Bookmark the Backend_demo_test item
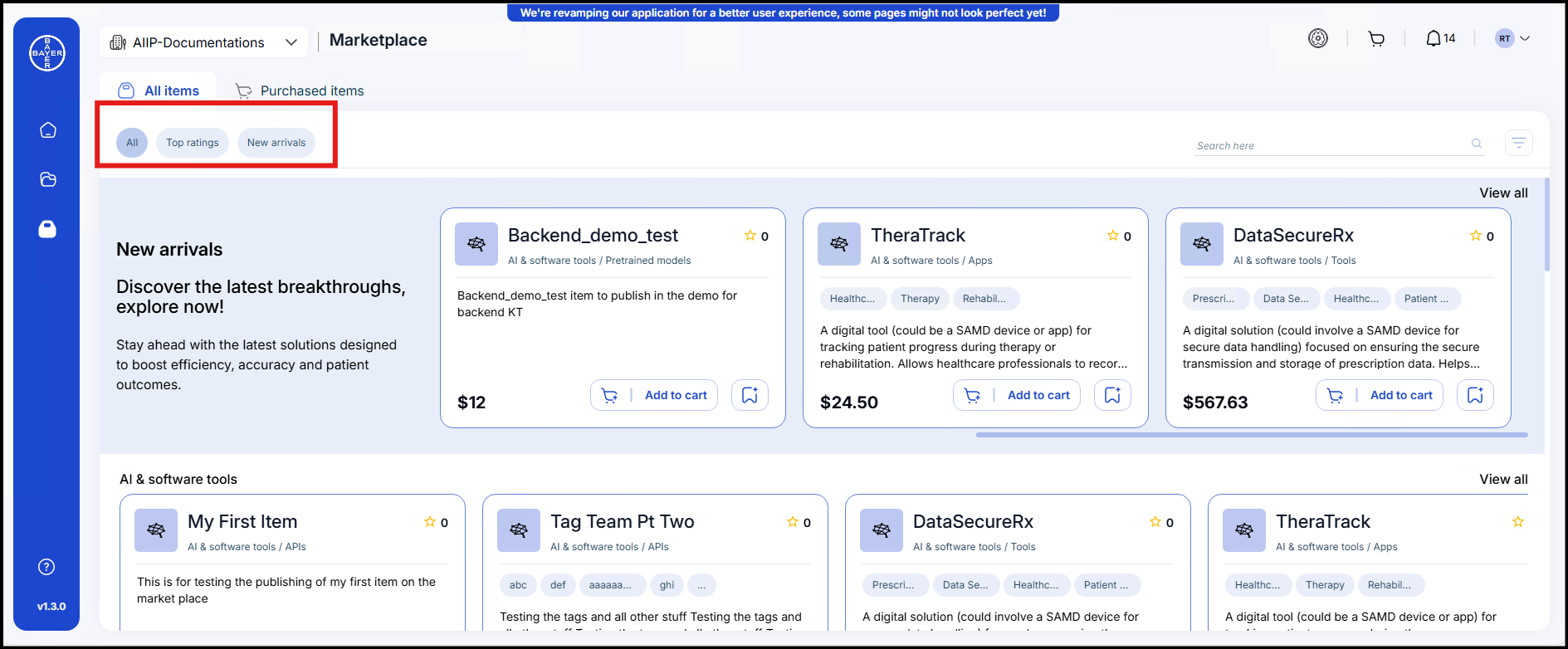 (750, 395)
